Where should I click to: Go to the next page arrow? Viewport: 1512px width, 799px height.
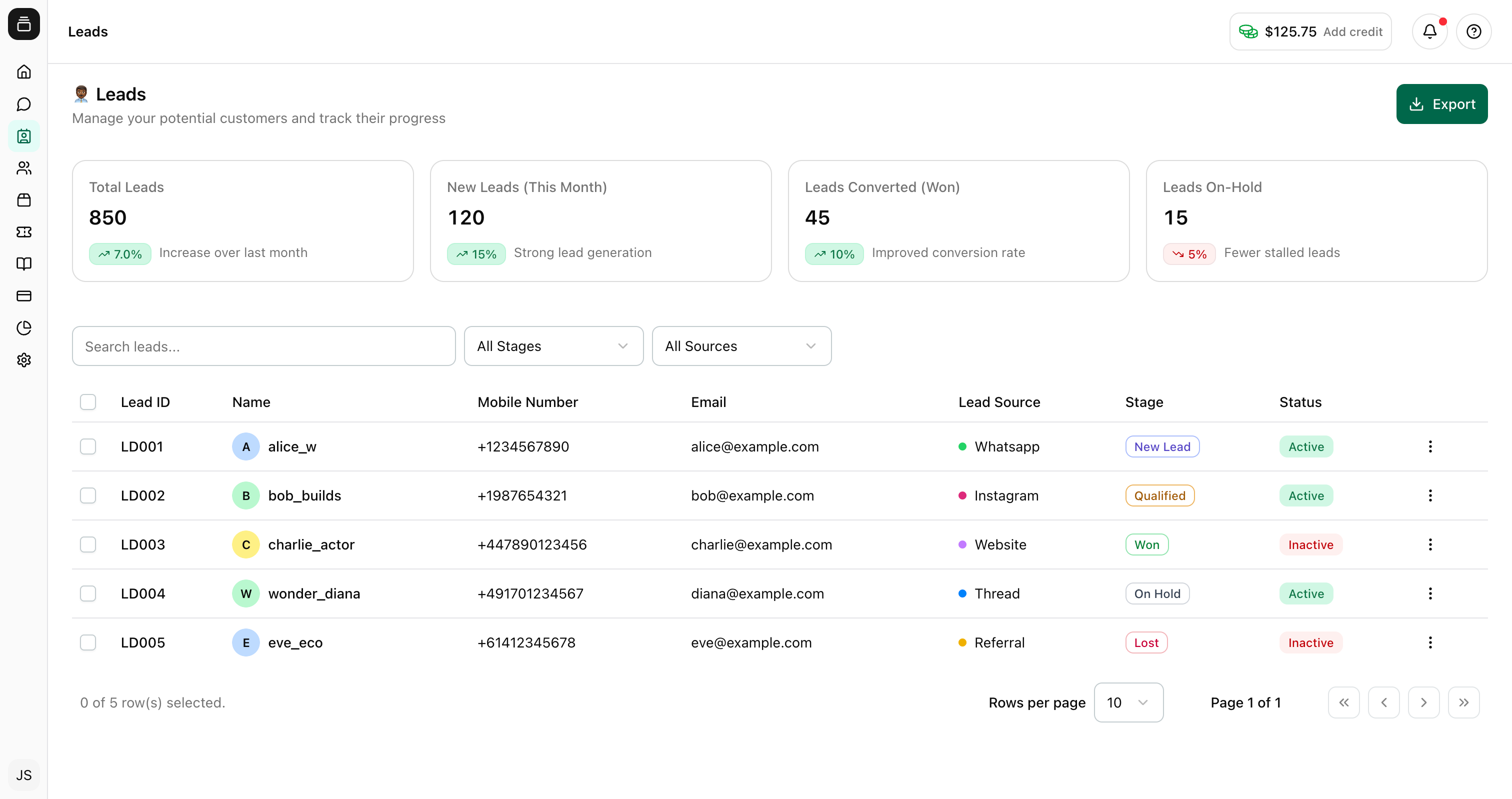[x=1424, y=702]
